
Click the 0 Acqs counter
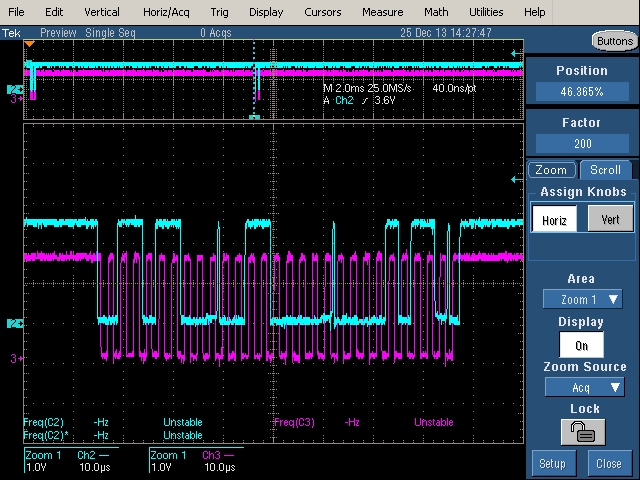[x=216, y=33]
